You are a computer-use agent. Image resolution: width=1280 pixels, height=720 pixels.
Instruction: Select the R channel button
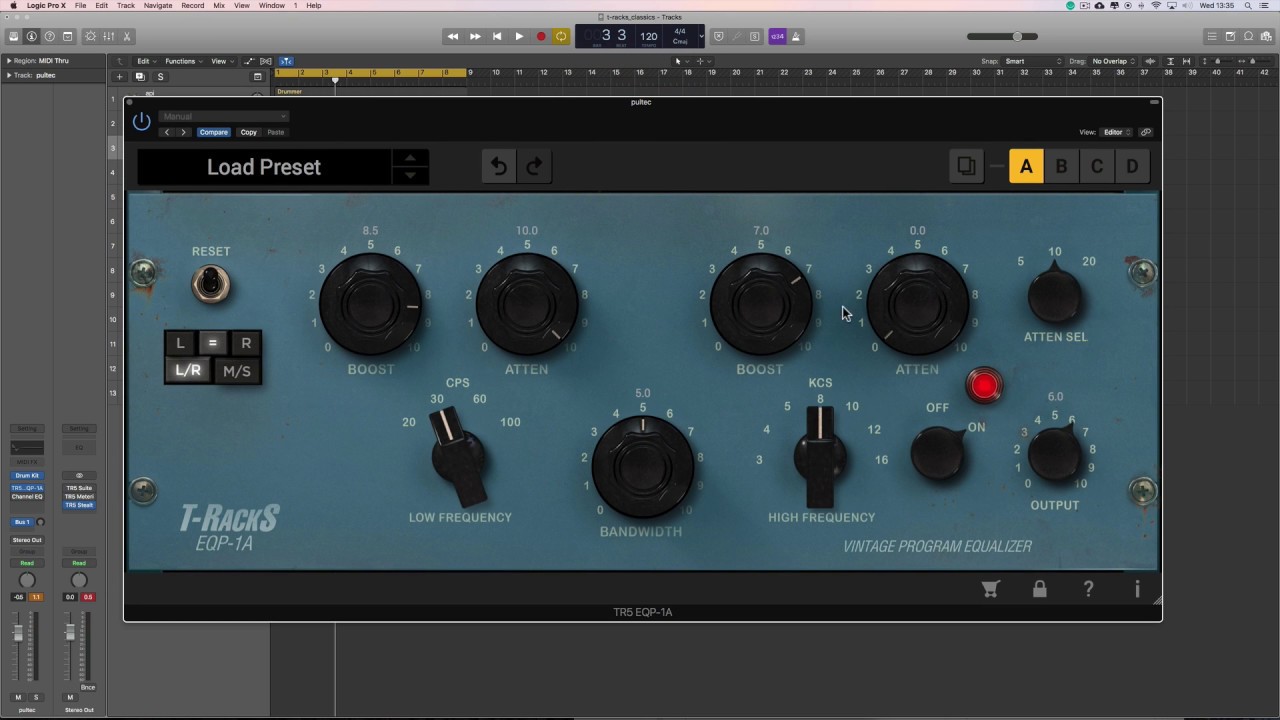point(246,344)
